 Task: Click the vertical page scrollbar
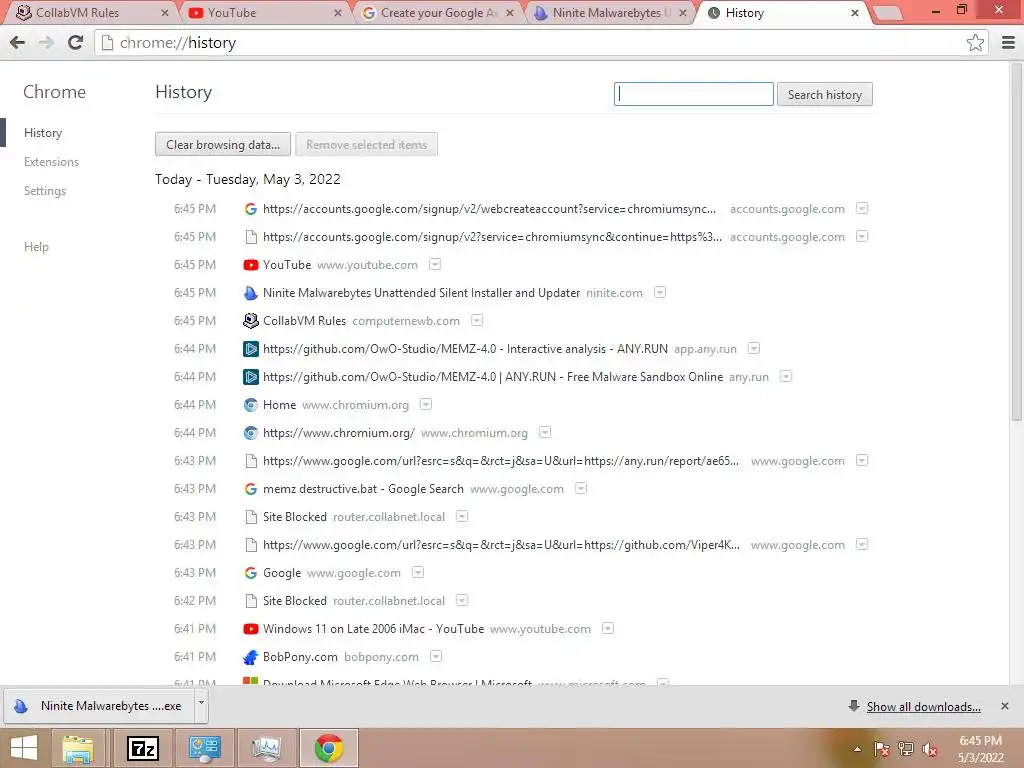(1017, 242)
